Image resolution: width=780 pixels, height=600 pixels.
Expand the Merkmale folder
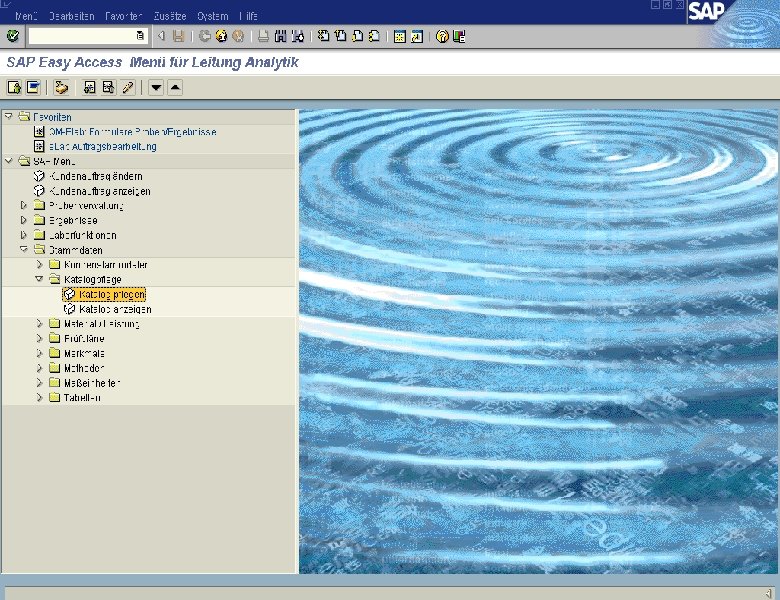point(39,353)
